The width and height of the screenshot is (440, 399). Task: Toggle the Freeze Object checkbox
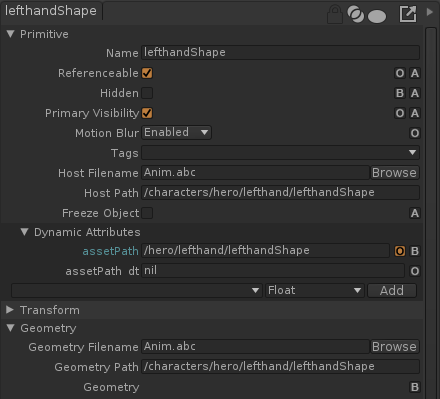[147, 213]
